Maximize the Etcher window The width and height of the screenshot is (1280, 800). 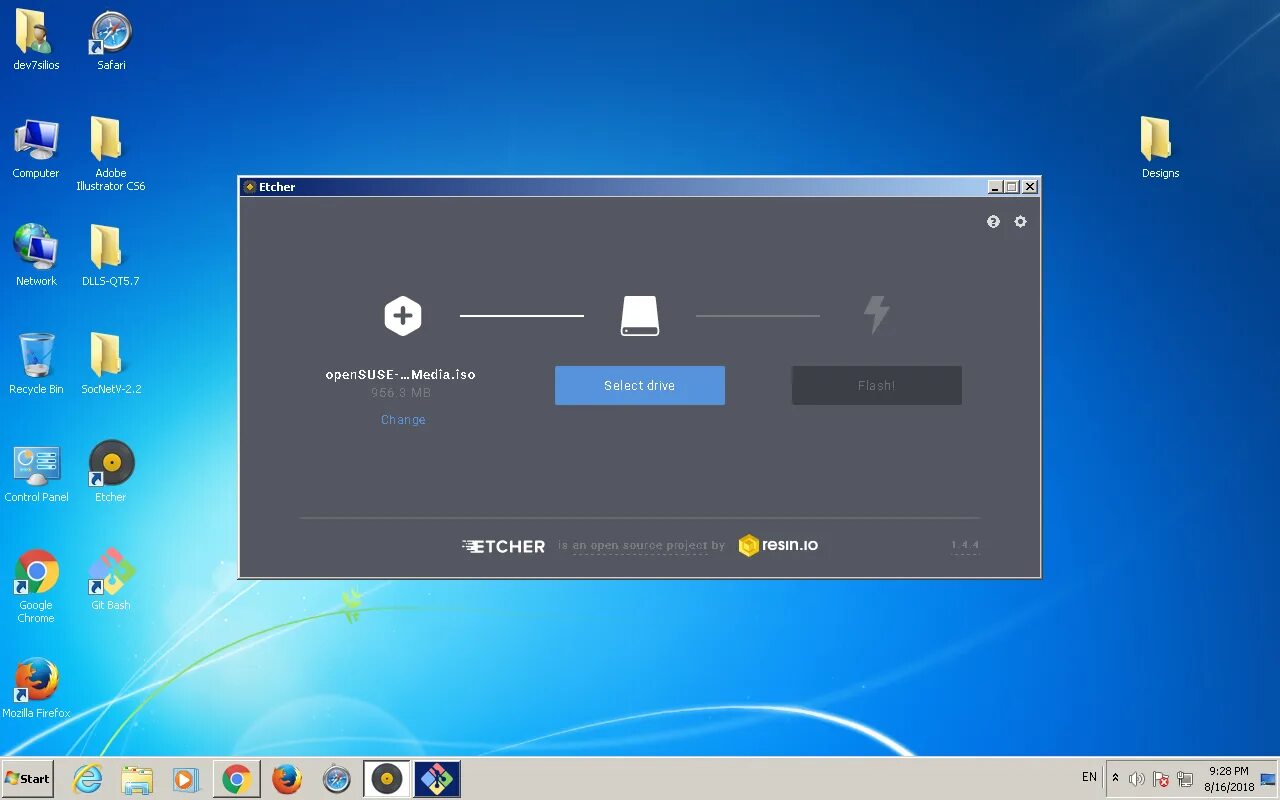point(1011,187)
